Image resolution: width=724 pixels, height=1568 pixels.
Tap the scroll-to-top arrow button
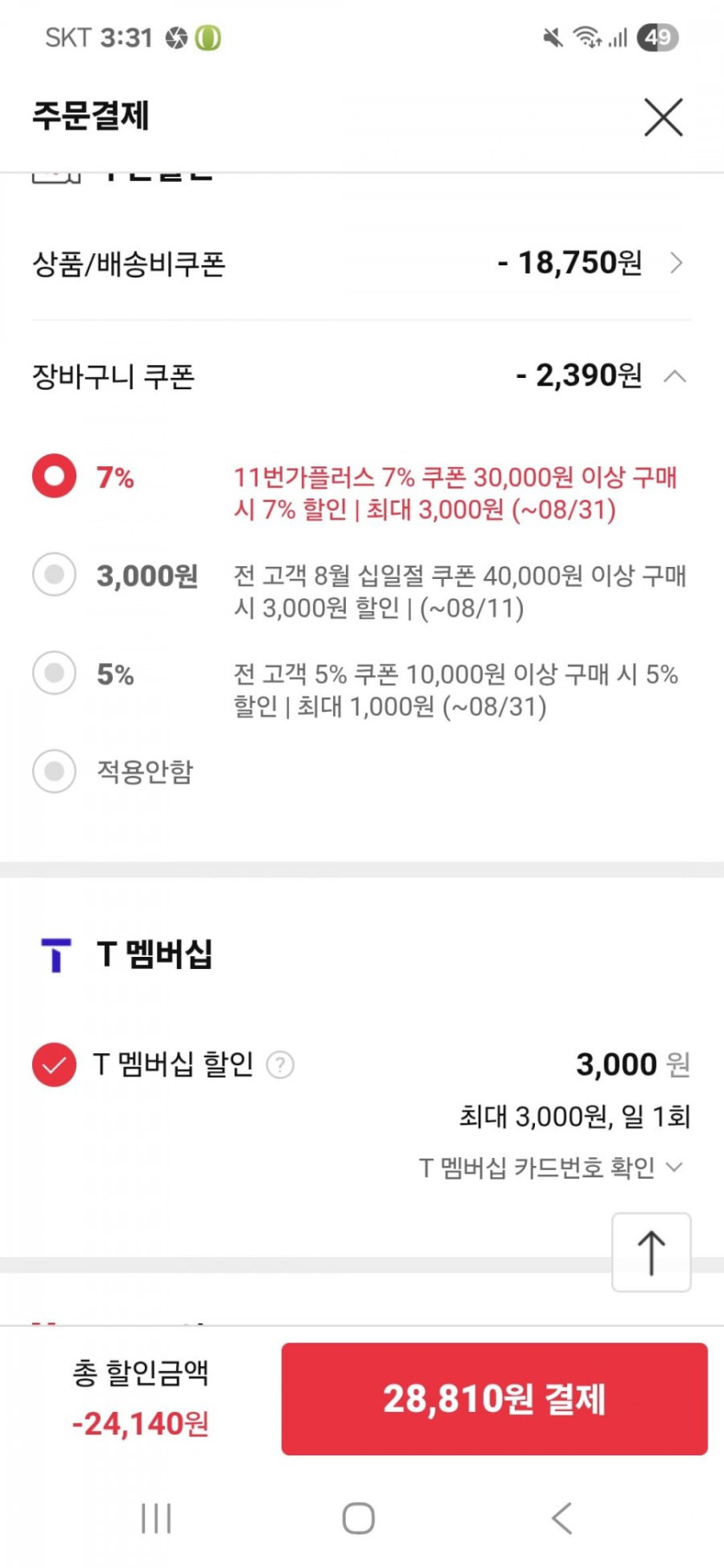[651, 1252]
